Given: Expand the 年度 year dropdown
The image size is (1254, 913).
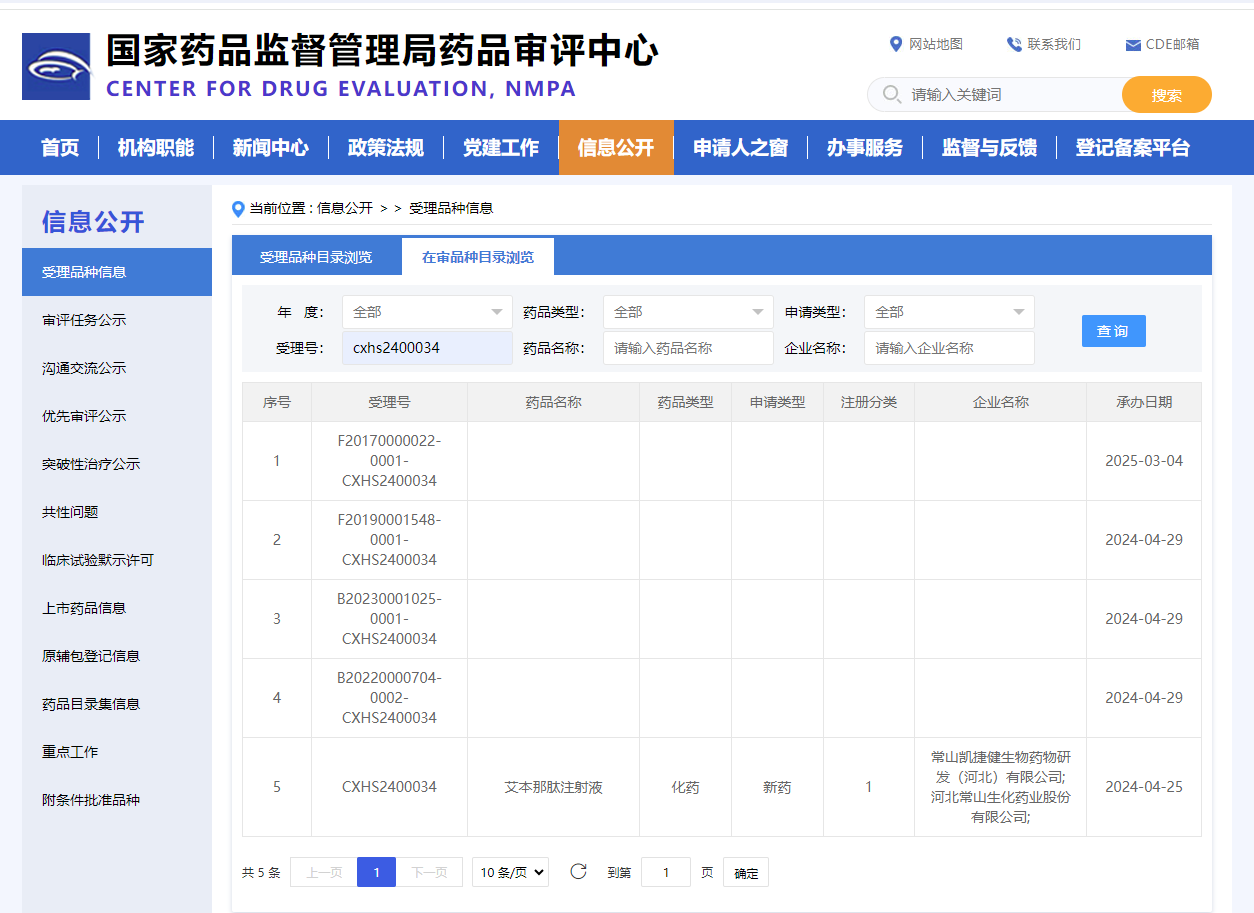Looking at the screenshot, I should (427, 312).
